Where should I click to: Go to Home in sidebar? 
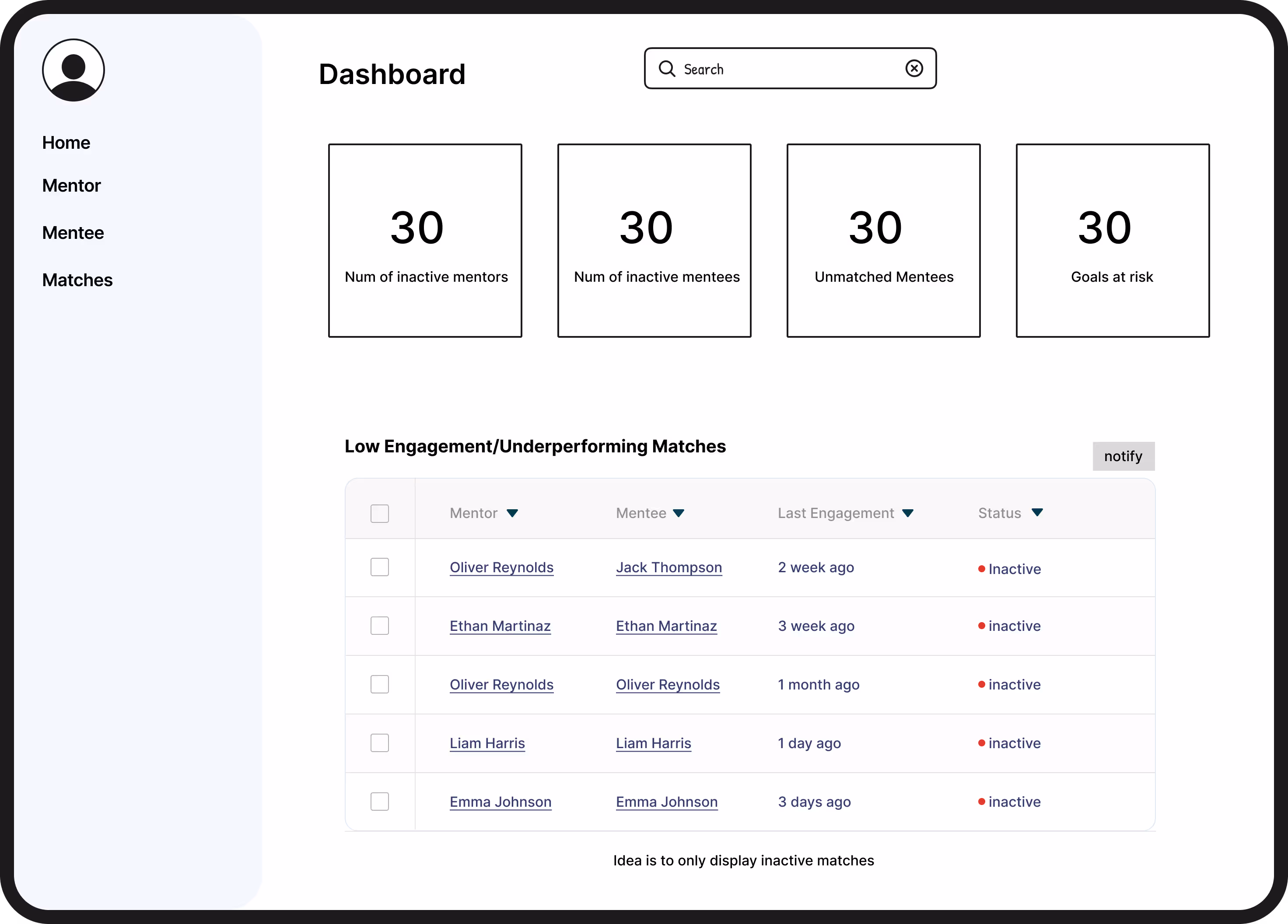pos(66,143)
